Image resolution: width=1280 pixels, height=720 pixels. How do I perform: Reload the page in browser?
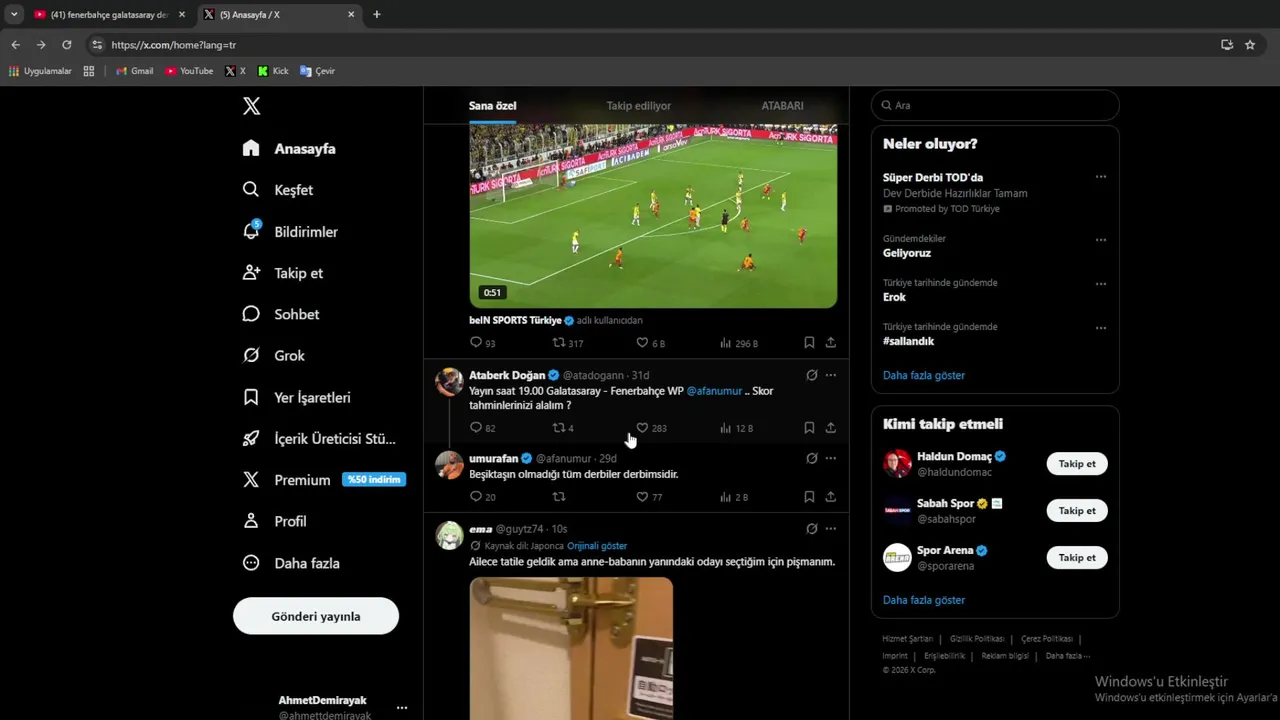67,45
